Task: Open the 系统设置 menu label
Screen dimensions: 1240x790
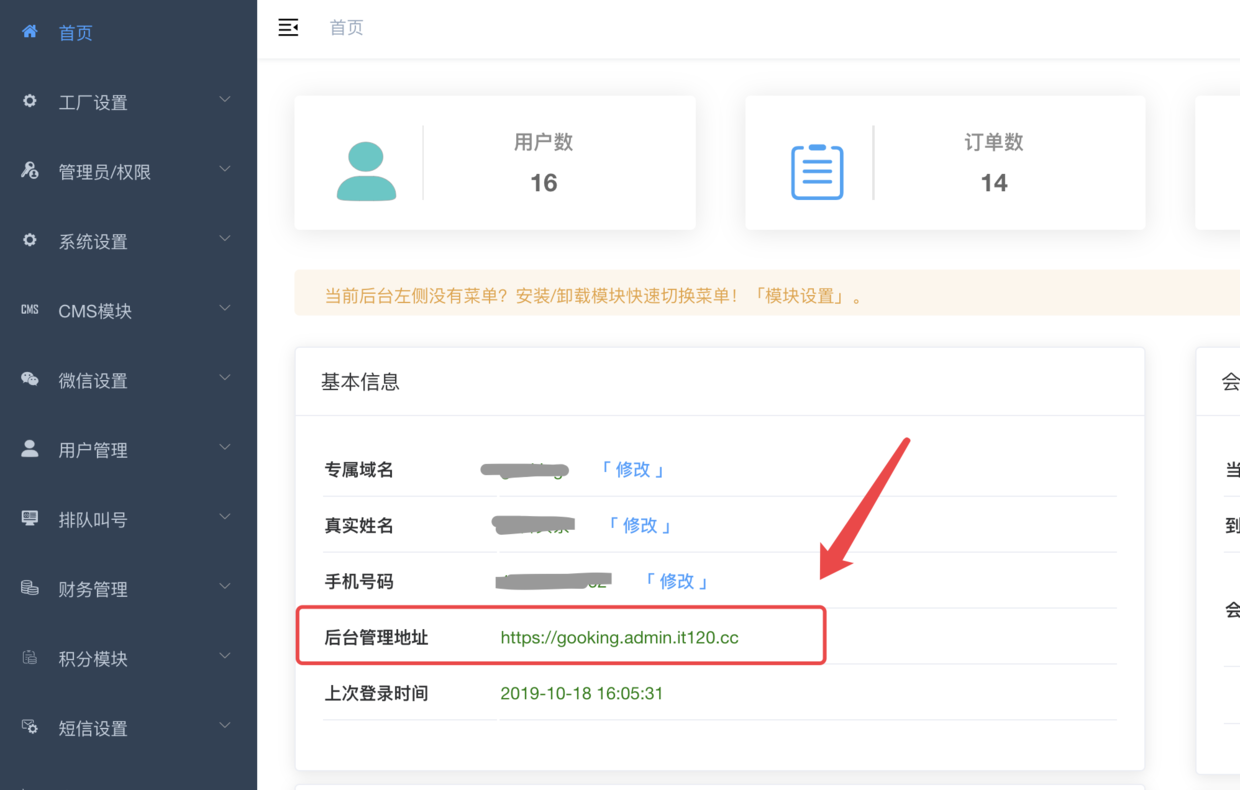Action: tap(93, 242)
